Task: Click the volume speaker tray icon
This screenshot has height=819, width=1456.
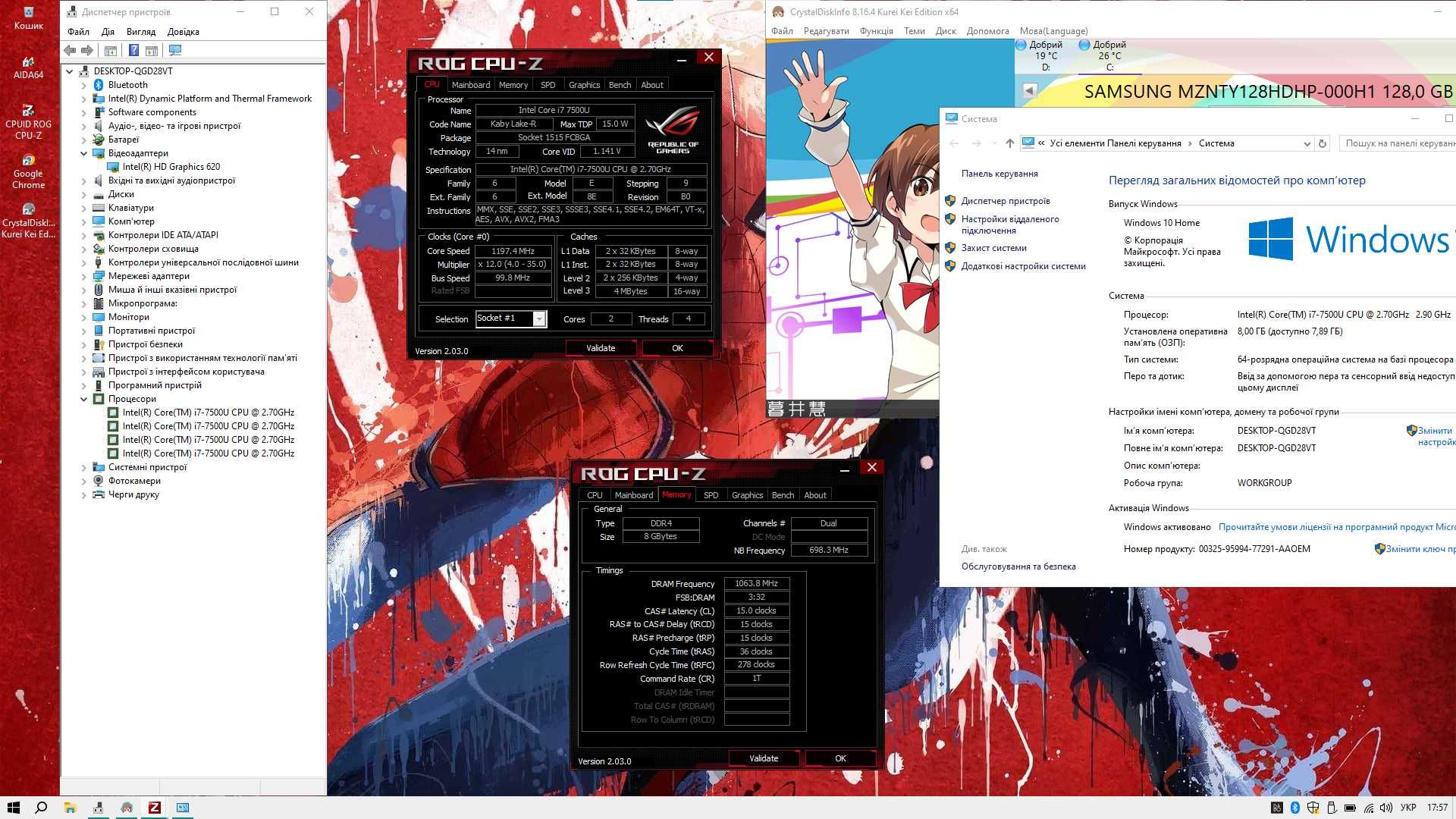Action: pos(1386,808)
